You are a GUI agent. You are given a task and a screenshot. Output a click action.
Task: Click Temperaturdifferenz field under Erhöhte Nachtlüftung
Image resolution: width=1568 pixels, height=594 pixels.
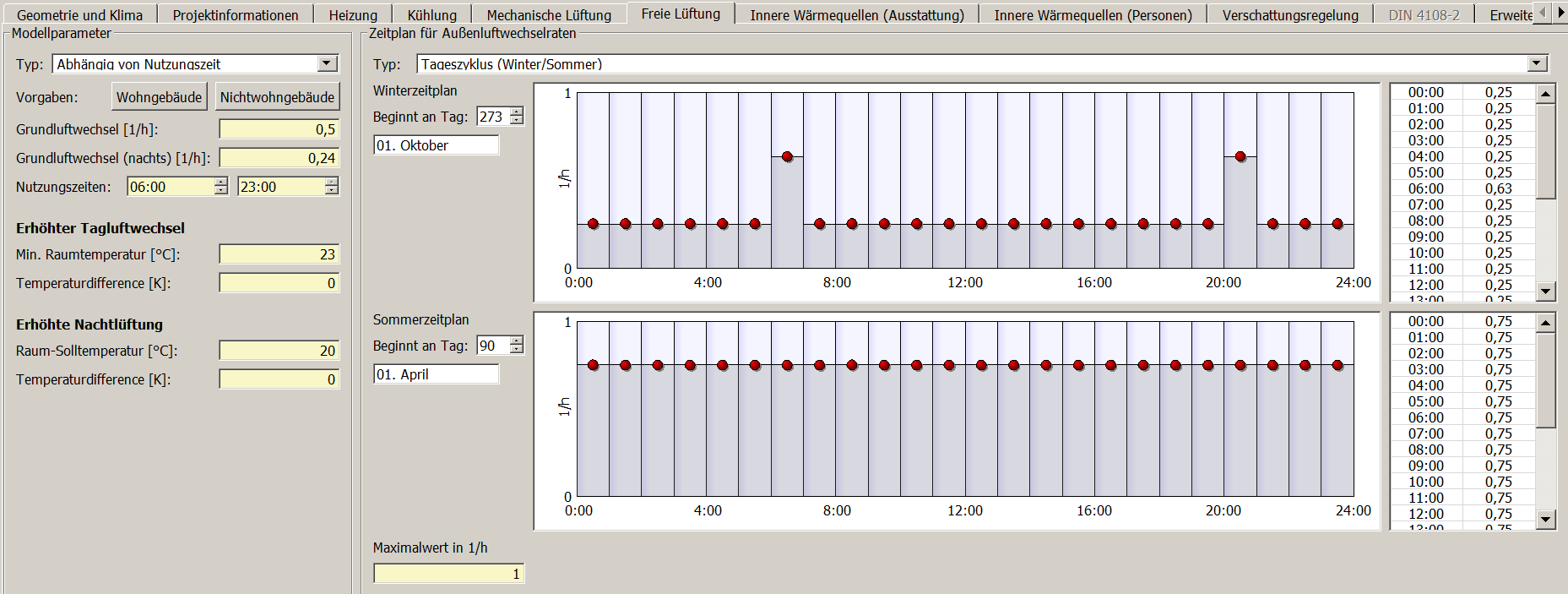[x=279, y=379]
